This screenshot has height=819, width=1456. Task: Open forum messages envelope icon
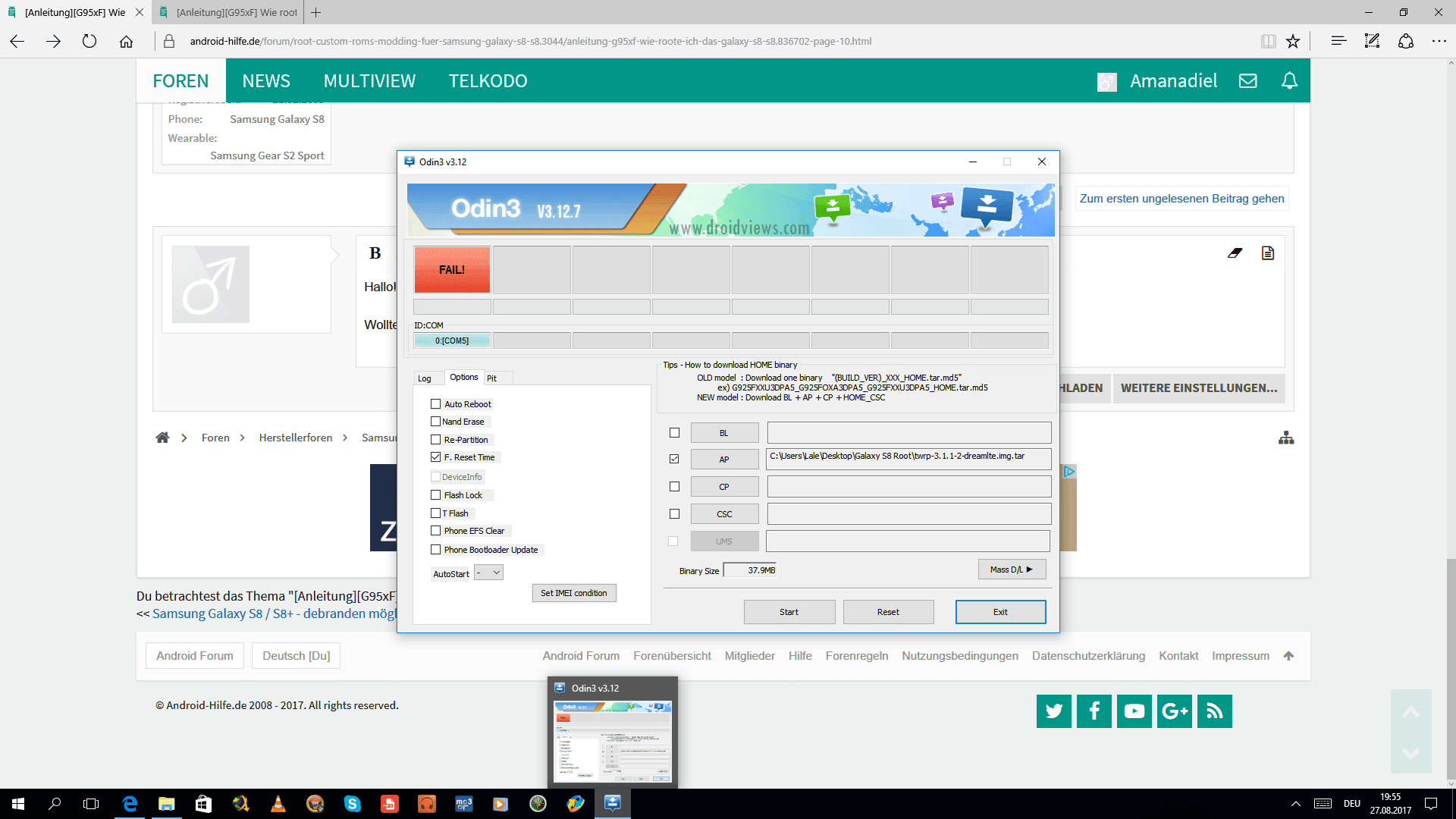[1247, 81]
